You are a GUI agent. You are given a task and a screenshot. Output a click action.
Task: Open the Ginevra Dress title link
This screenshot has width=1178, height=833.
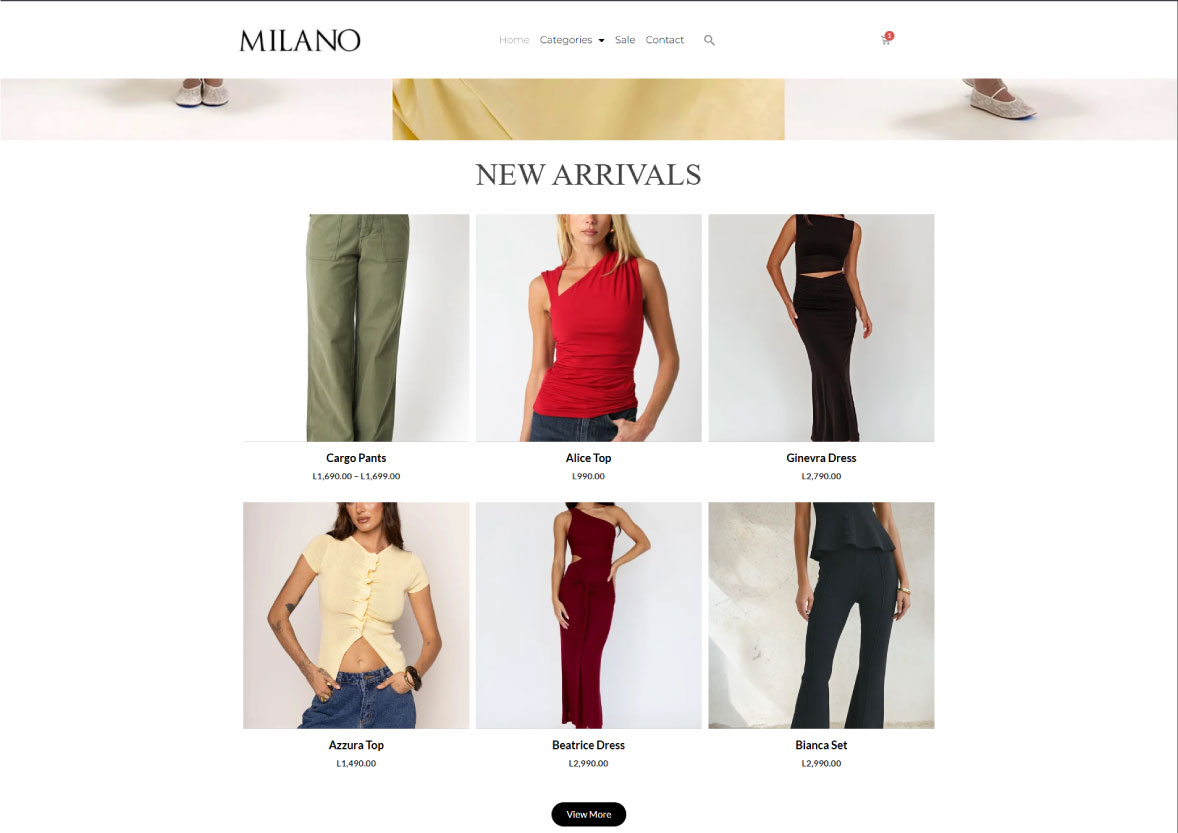pos(821,458)
